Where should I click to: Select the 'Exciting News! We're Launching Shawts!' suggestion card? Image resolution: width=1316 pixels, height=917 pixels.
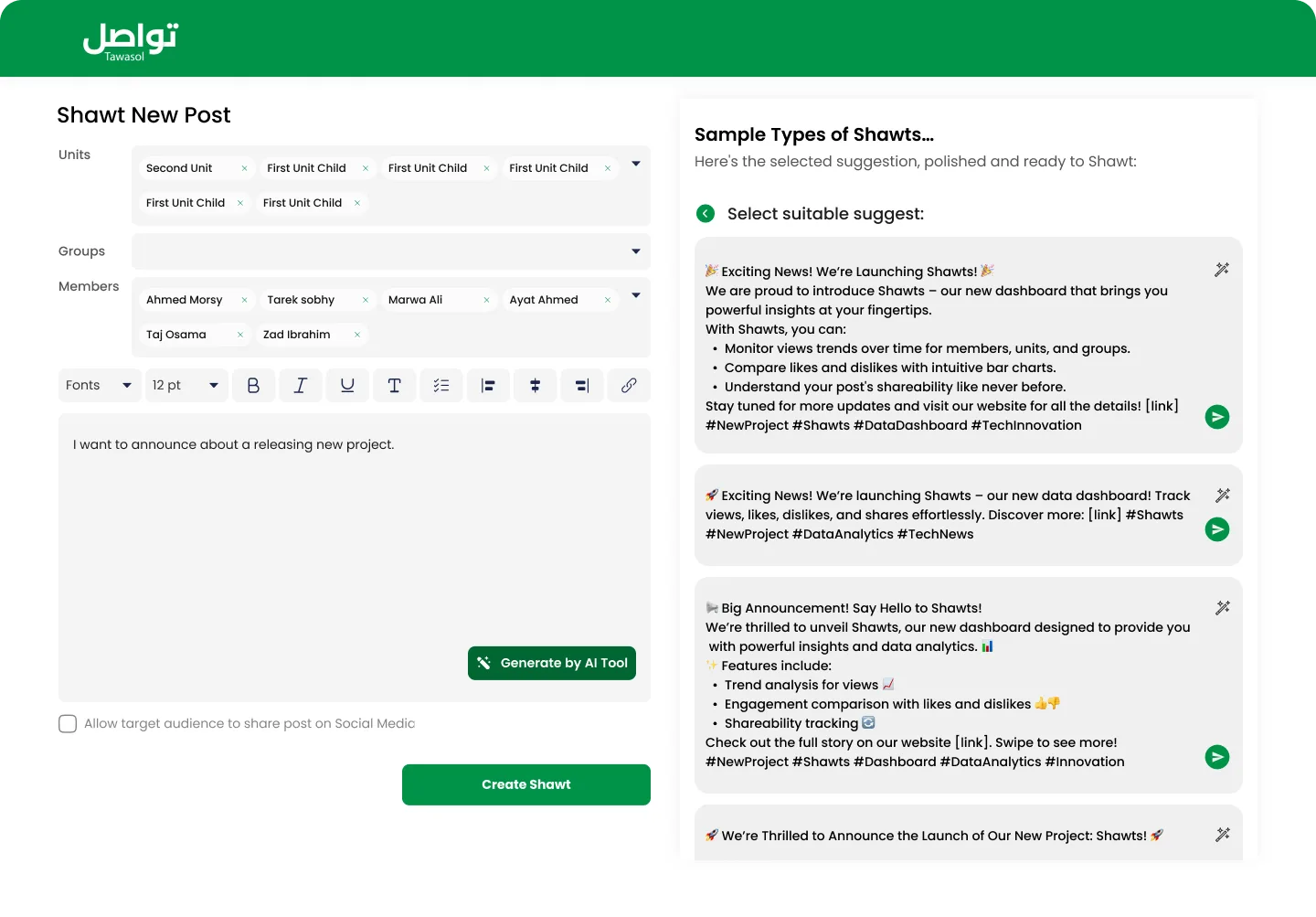(x=969, y=346)
